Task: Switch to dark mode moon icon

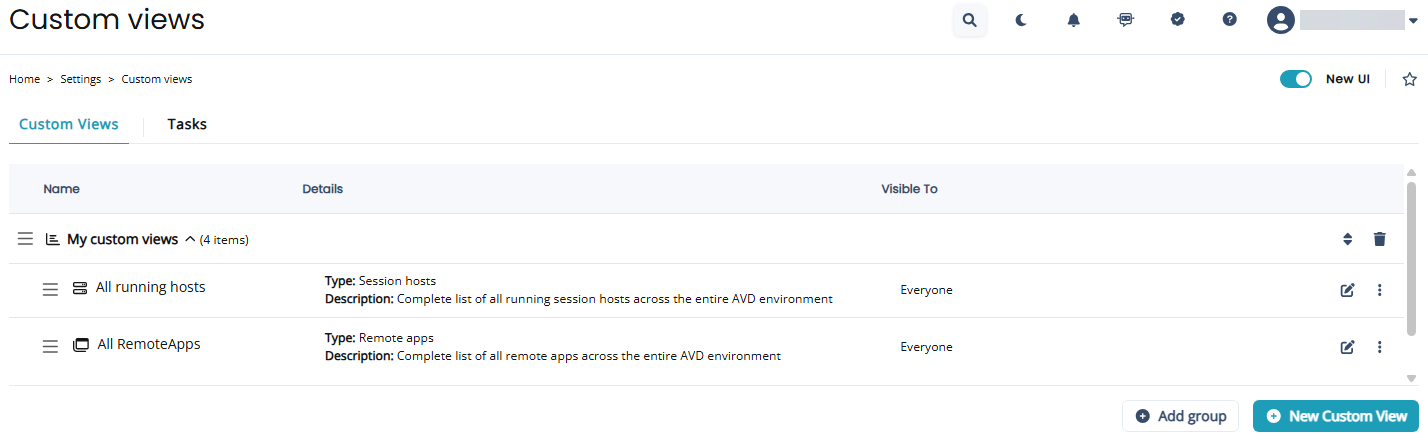Action: click(1021, 20)
